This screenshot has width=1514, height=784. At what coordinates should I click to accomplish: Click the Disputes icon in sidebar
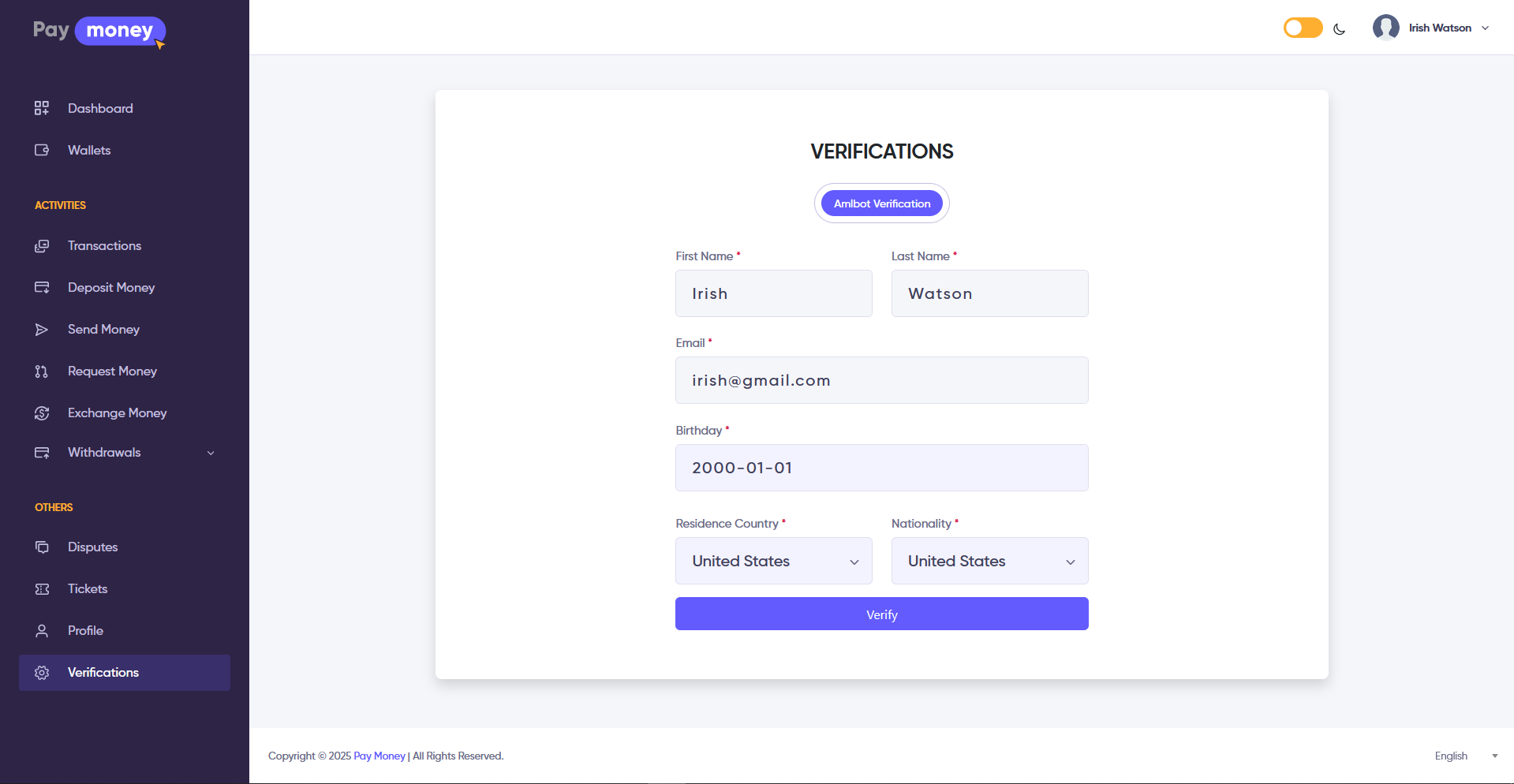42,547
